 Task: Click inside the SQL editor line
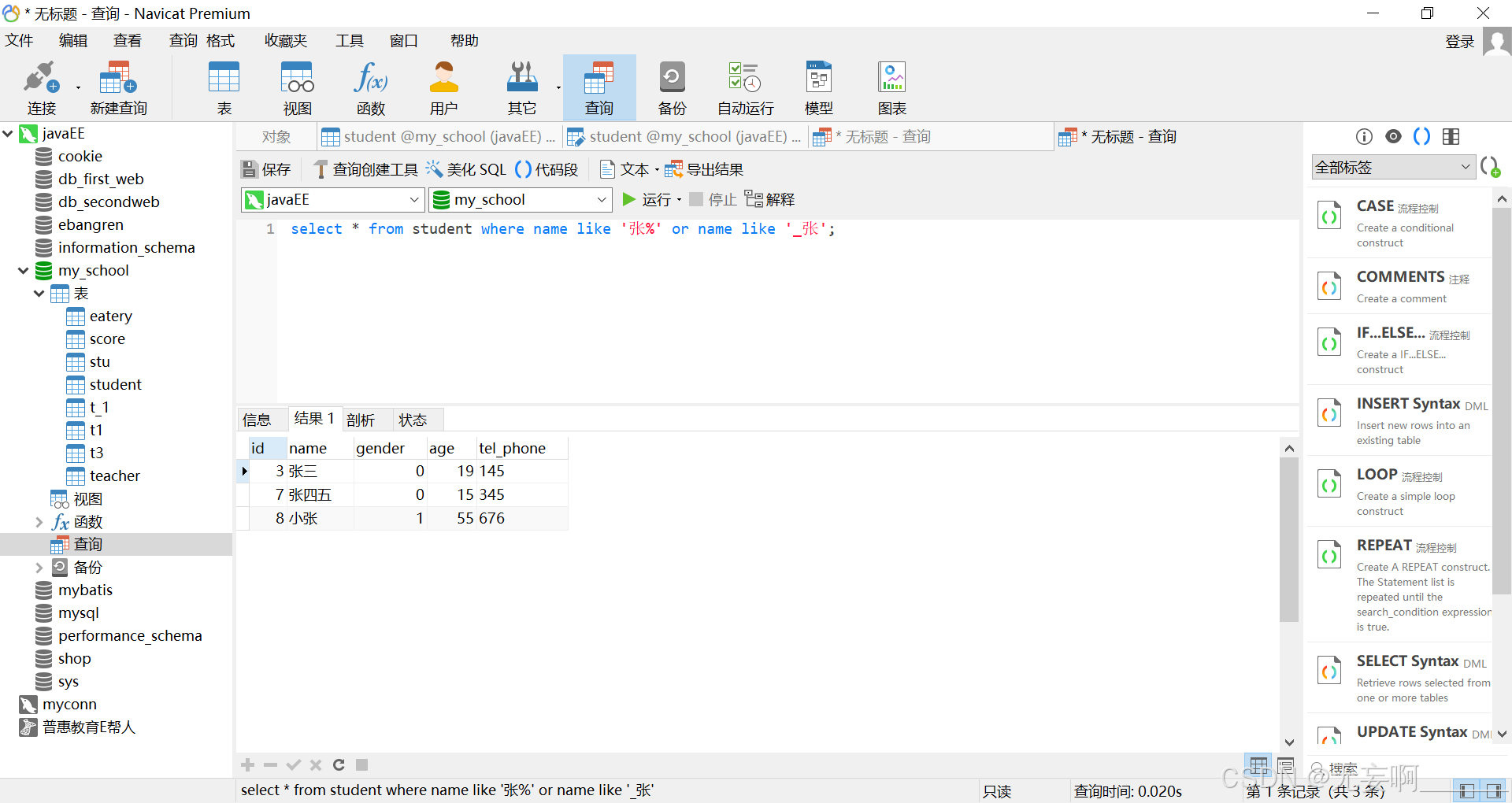562,229
